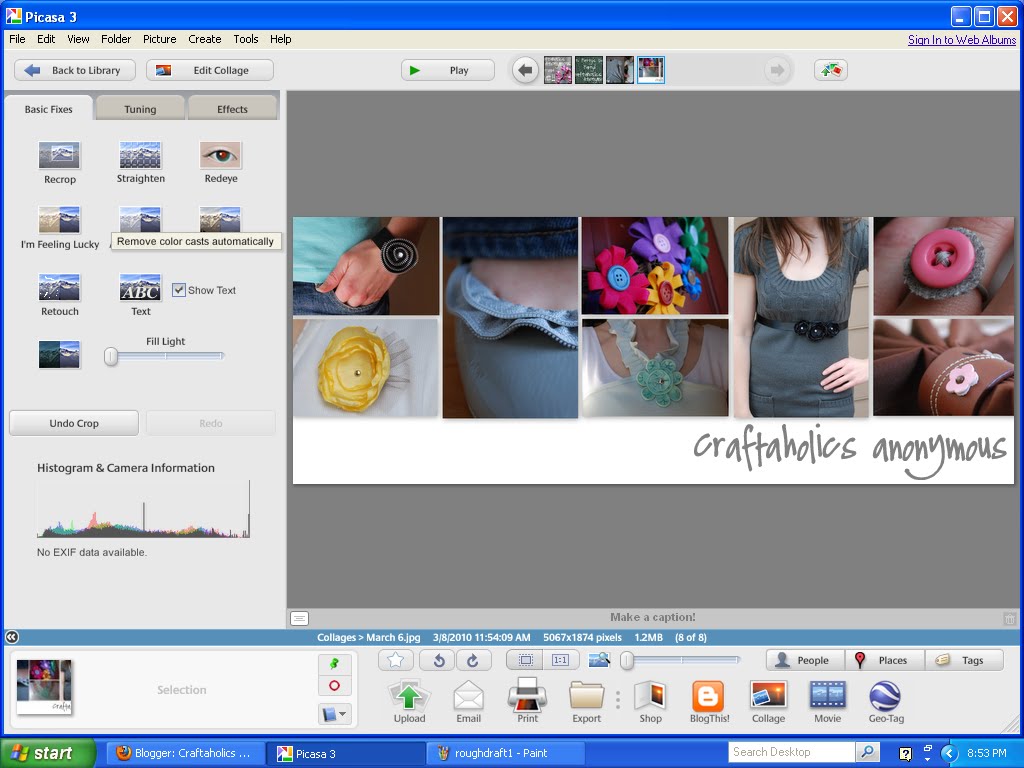Print the photo with printer icon
Image resolution: width=1024 pixels, height=768 pixels.
click(528, 694)
